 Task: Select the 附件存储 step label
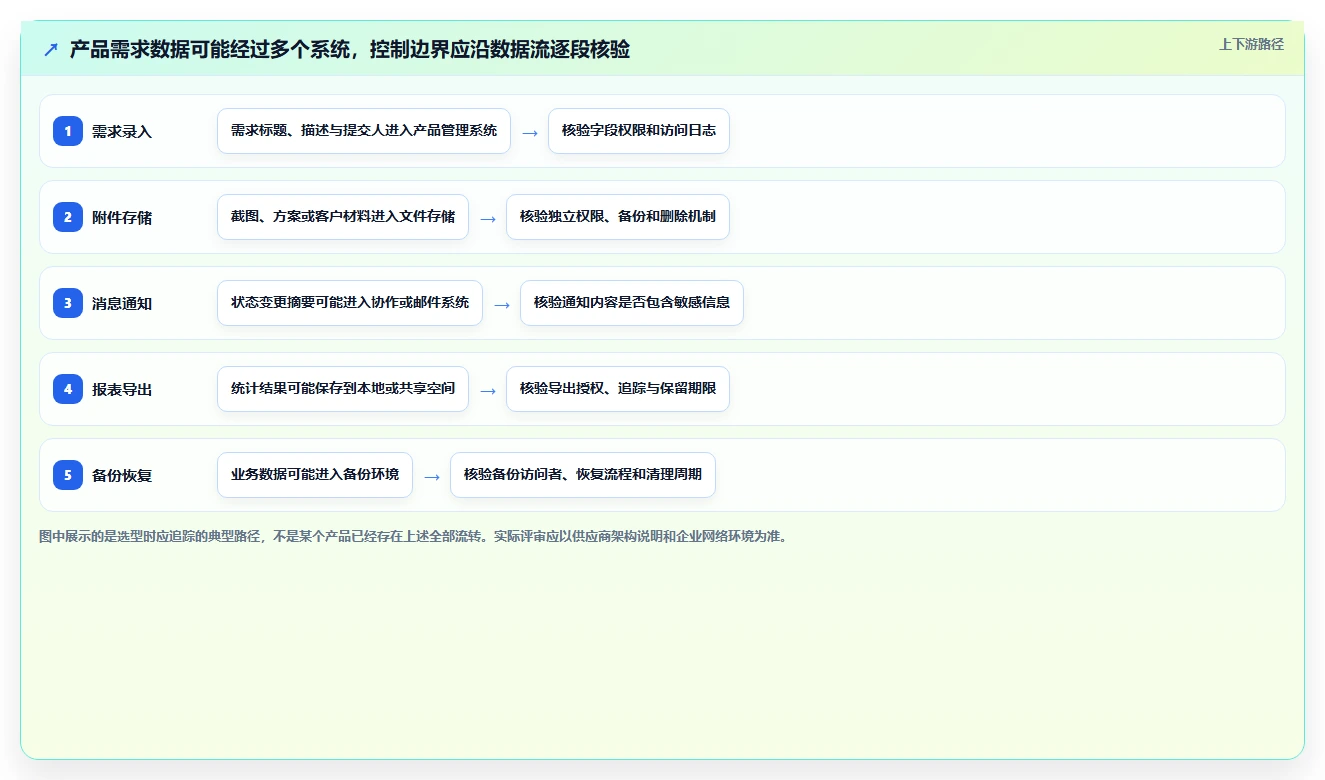[x=122, y=217]
